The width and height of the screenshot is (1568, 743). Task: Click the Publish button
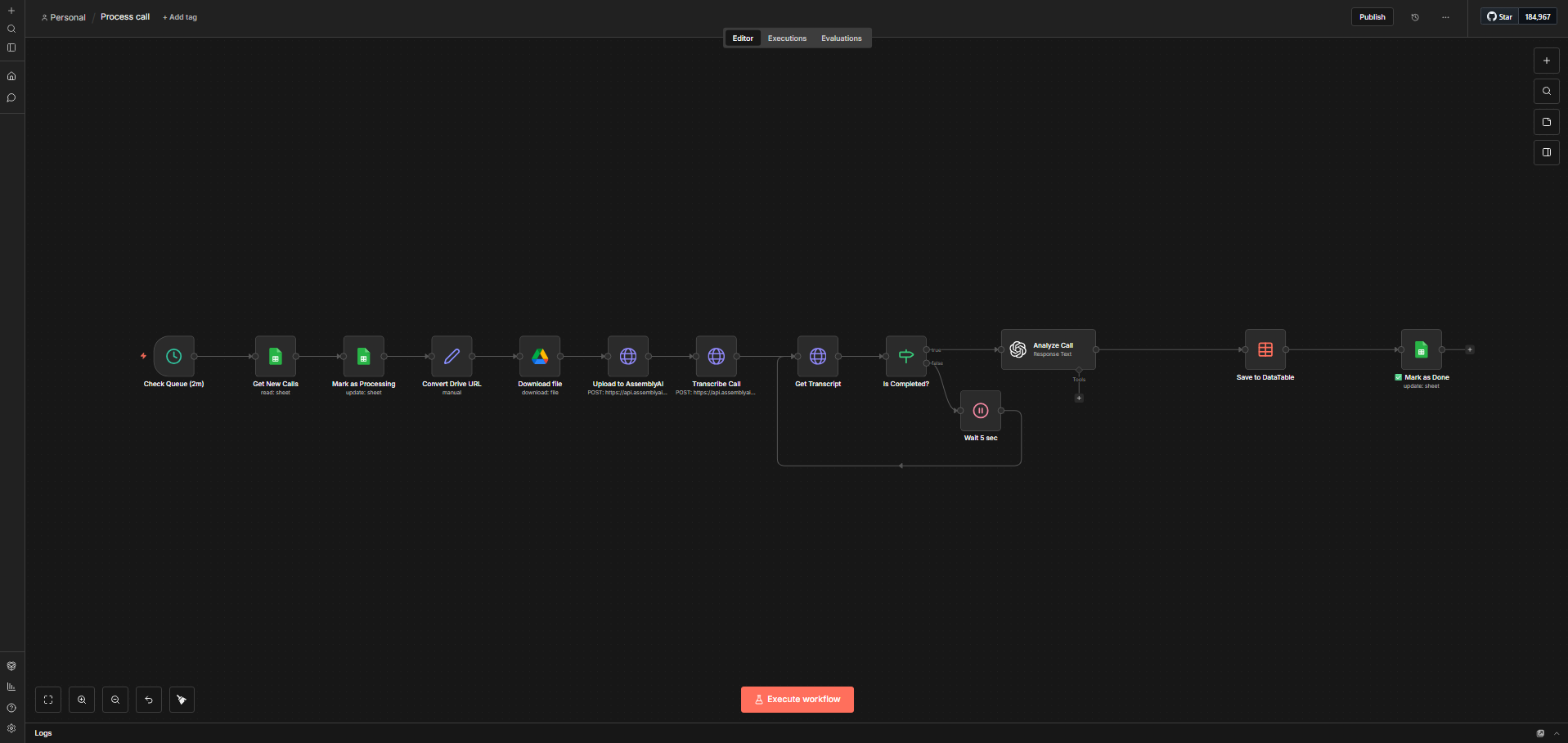click(x=1373, y=17)
